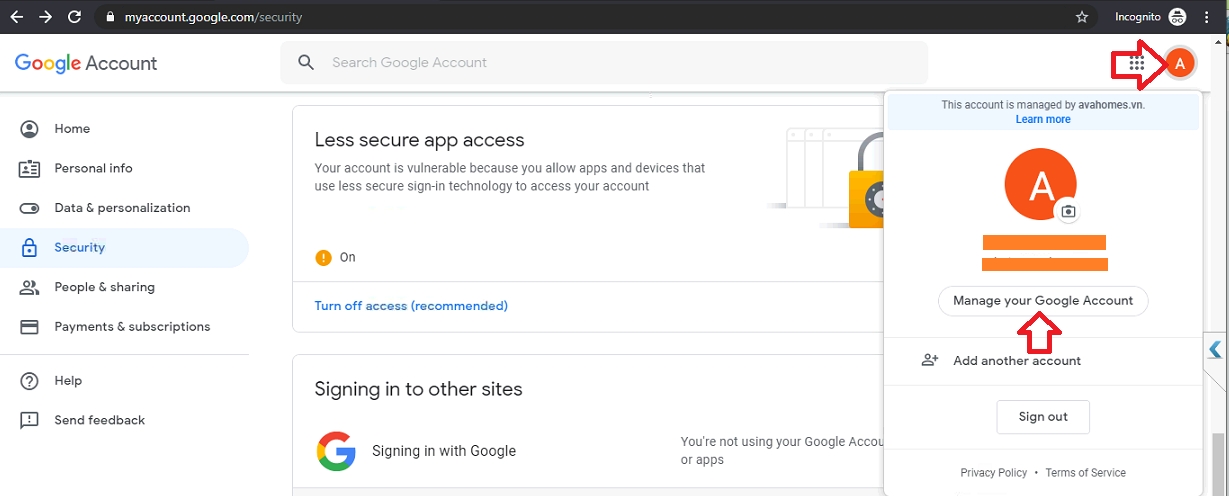Image resolution: width=1229 pixels, height=496 pixels.
Task: Bookmark this page with star icon
Action: [x=1081, y=17]
